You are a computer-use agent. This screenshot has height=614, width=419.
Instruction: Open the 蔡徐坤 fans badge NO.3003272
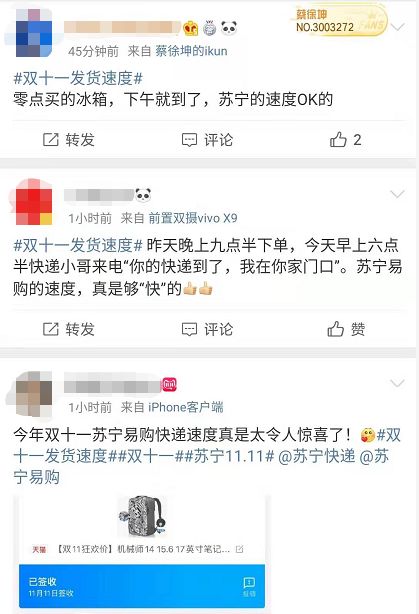pos(339,21)
